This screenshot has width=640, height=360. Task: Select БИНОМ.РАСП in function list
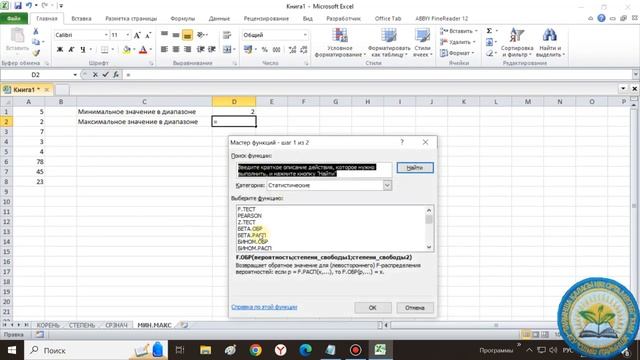254,248
